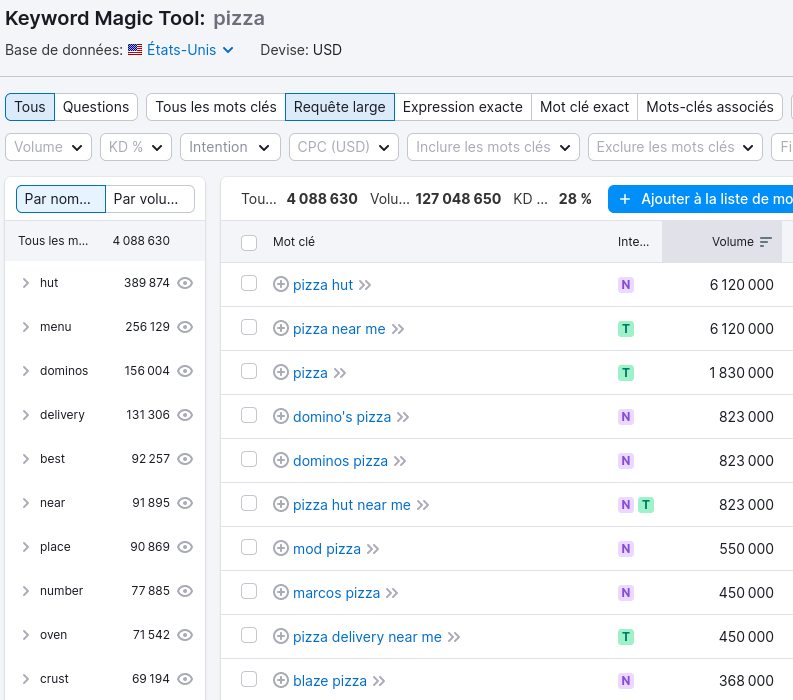Click the US flag icon near États-Unis
Viewport: 793px width, 700px height.
coord(135,50)
